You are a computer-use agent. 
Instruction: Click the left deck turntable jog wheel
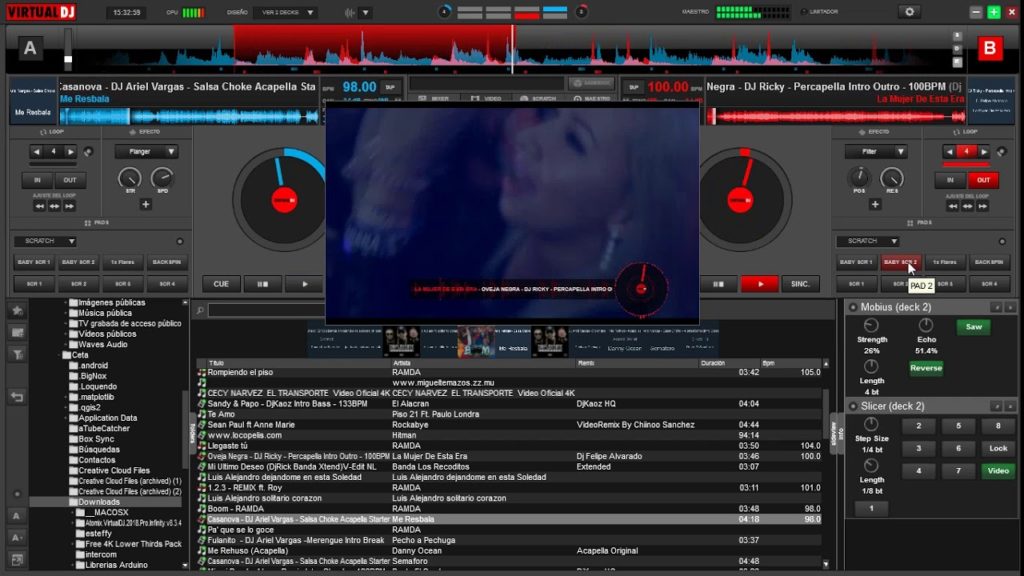coord(283,200)
